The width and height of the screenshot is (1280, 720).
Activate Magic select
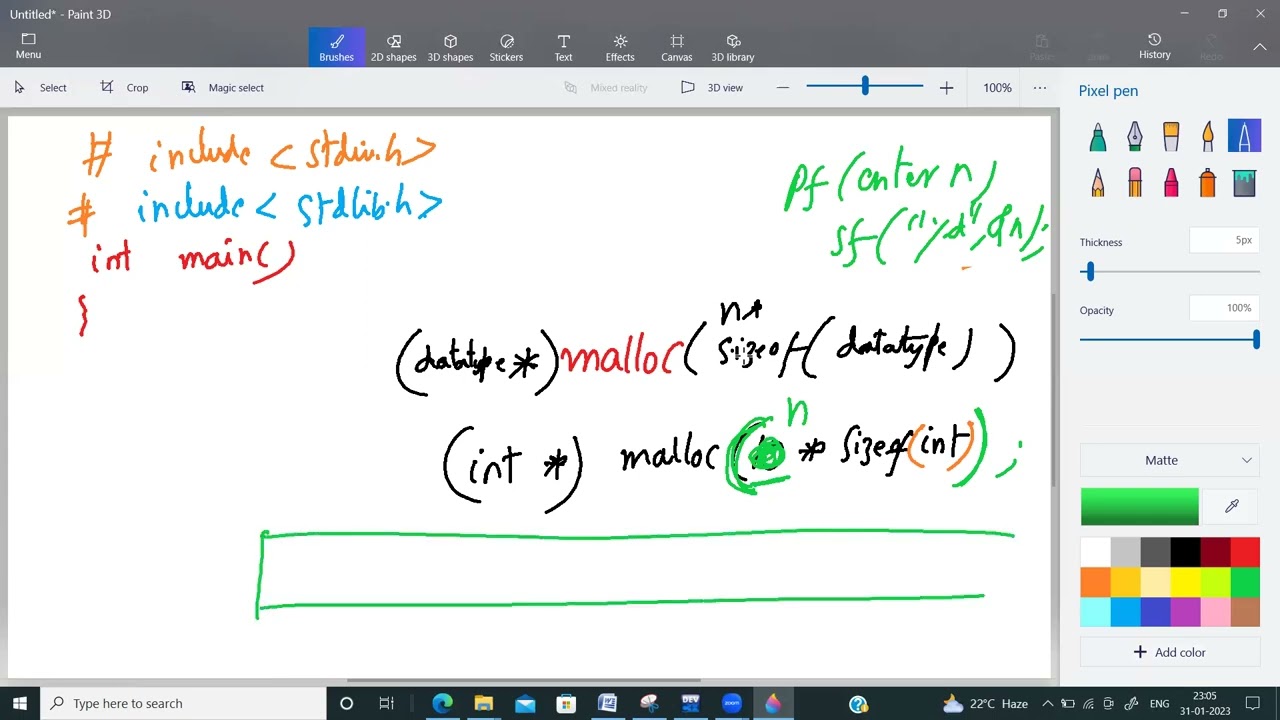[x=223, y=88]
